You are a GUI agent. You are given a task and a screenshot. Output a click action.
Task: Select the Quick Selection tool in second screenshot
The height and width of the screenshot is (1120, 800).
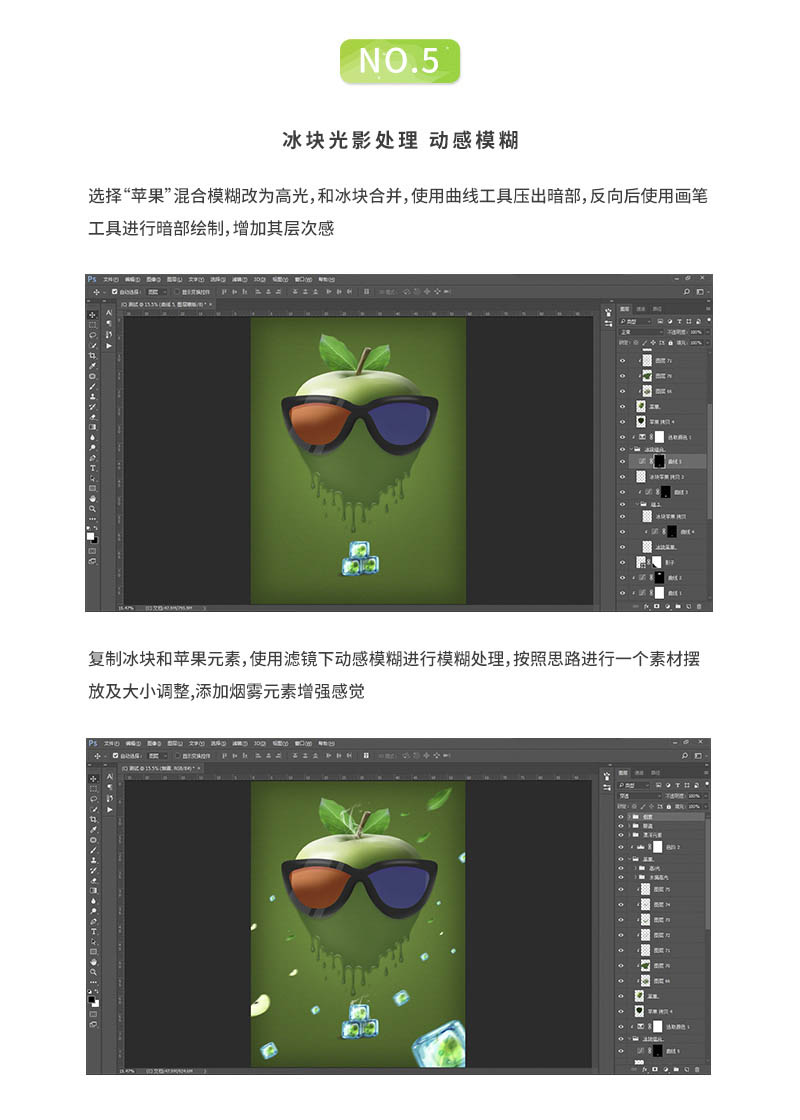point(93,810)
